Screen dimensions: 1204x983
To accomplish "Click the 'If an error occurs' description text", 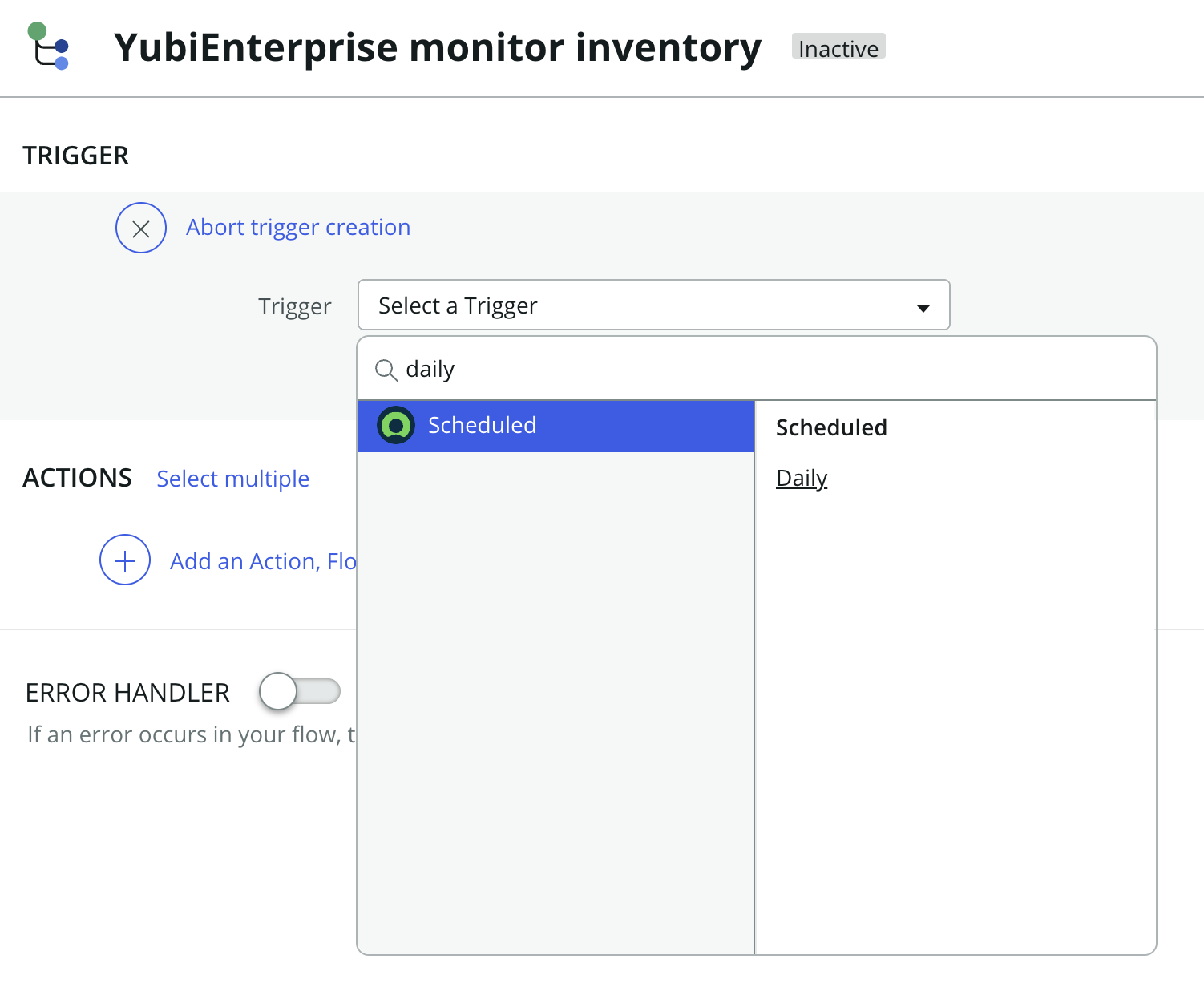I will click(192, 734).
